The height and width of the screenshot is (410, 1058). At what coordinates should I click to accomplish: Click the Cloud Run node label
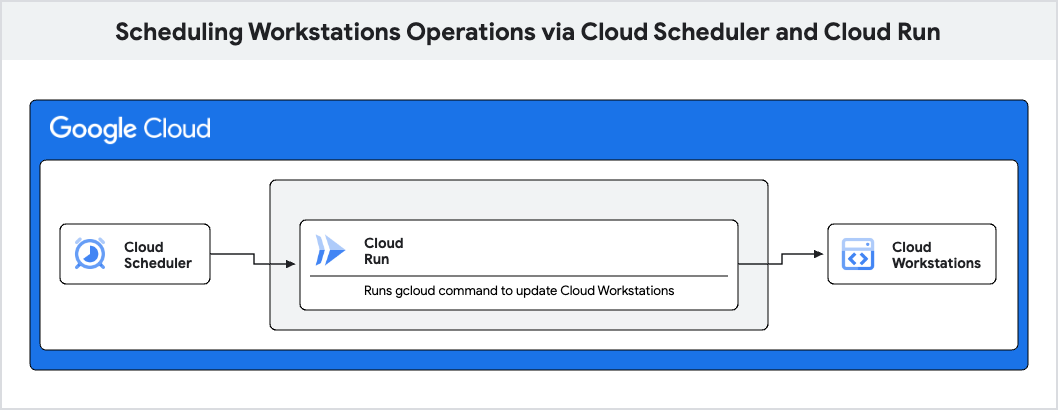(x=383, y=251)
